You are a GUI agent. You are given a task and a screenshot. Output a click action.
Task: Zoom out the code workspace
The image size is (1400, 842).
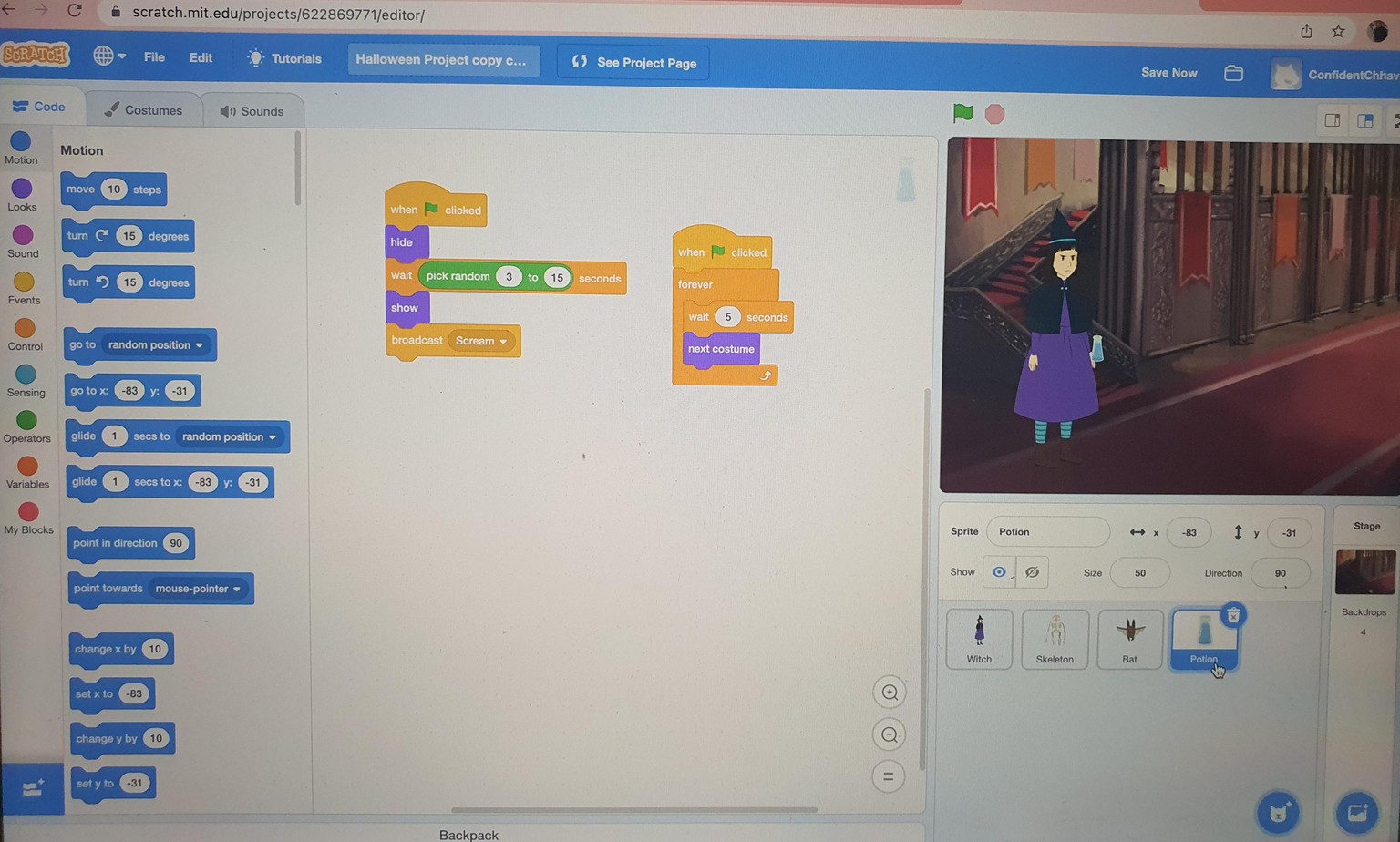[890, 734]
